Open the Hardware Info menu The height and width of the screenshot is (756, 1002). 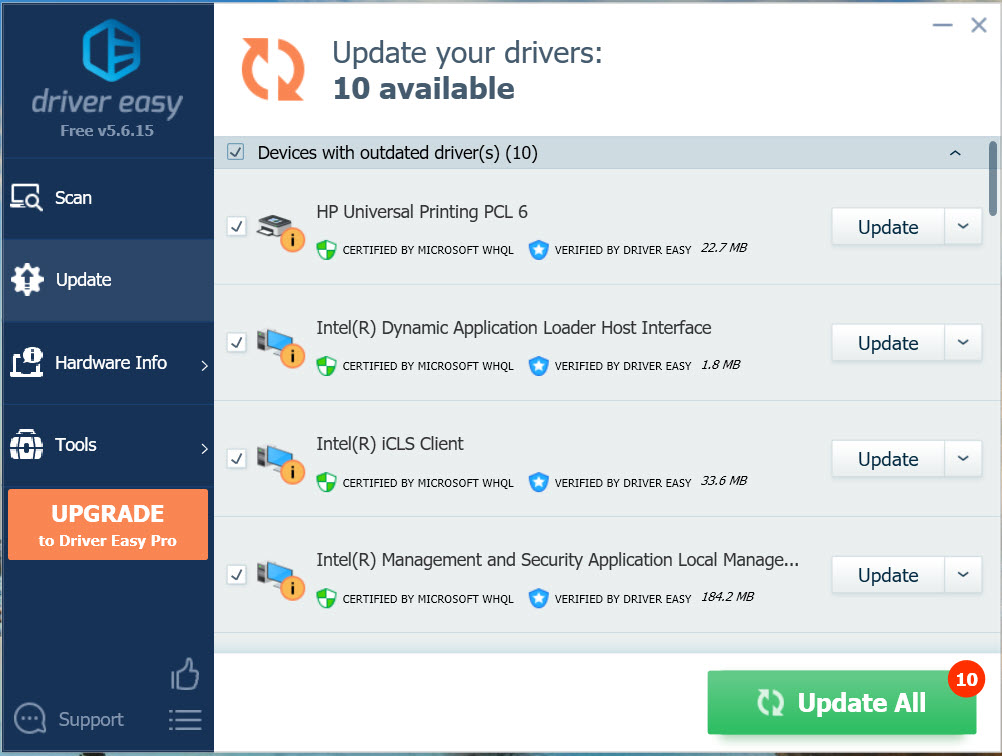(109, 362)
